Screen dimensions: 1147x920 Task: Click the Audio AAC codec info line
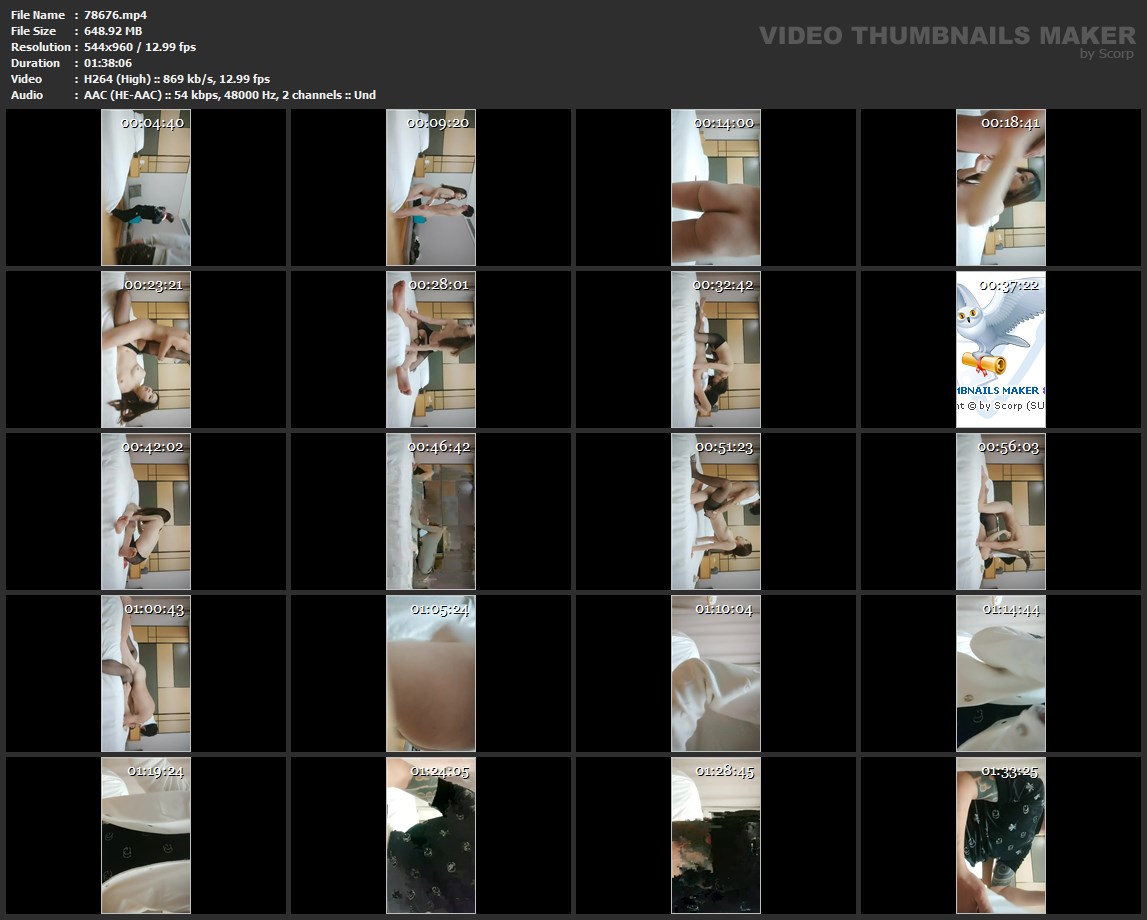click(230, 95)
